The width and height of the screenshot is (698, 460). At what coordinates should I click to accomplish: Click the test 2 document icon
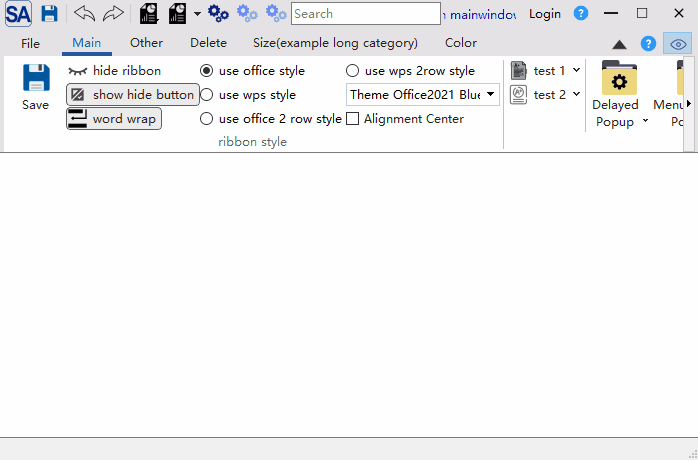click(x=519, y=95)
